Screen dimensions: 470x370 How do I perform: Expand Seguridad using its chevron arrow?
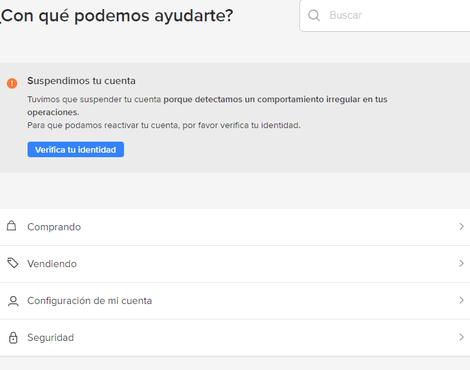[x=461, y=337]
